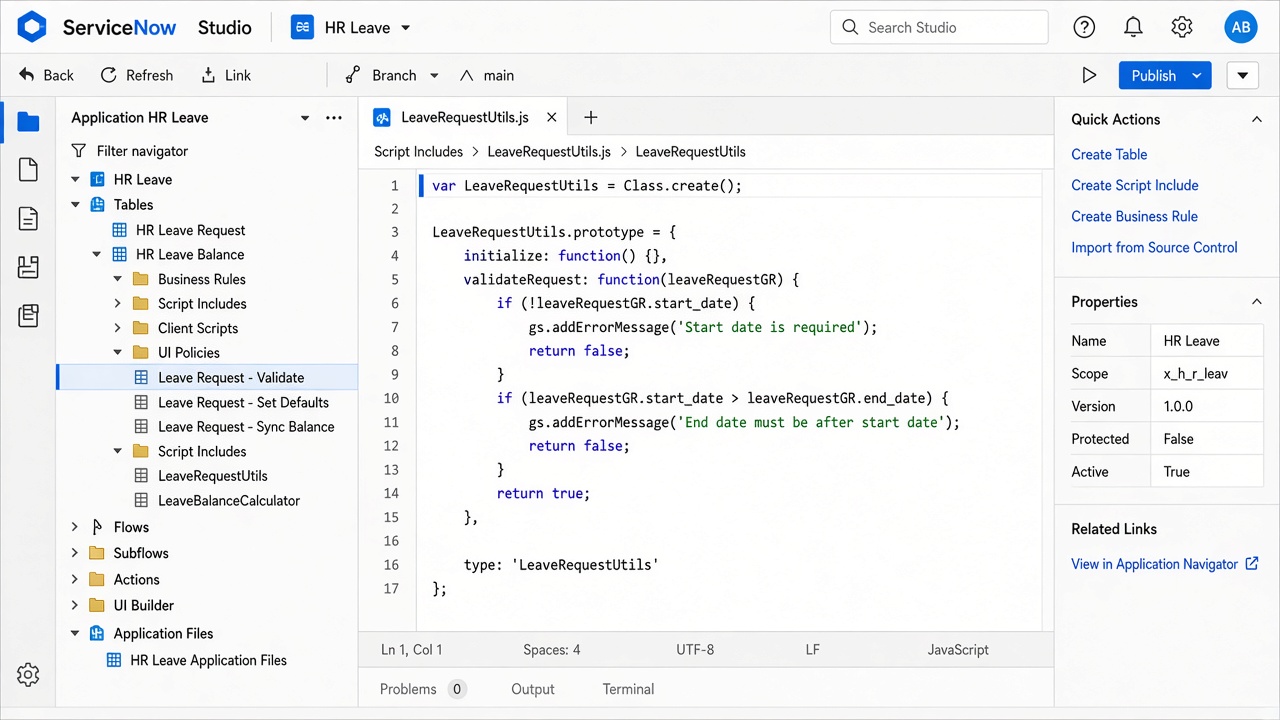Add a new editor tab with plus
The image size is (1280, 720).
pos(590,117)
